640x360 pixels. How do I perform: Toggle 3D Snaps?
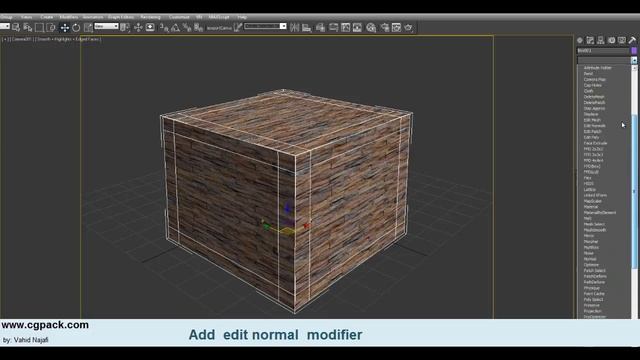tap(164, 27)
